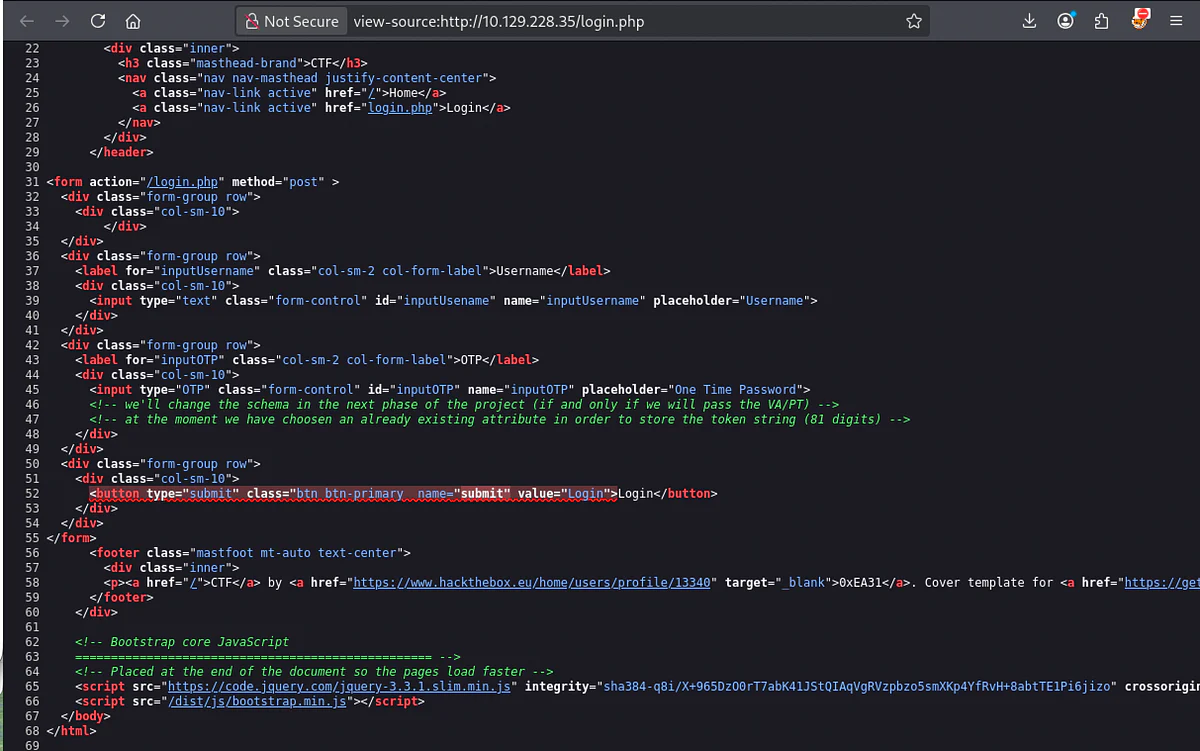Image resolution: width=1200 pixels, height=751 pixels.
Task: Click the red extension badge icon
Action: click(x=1141, y=19)
